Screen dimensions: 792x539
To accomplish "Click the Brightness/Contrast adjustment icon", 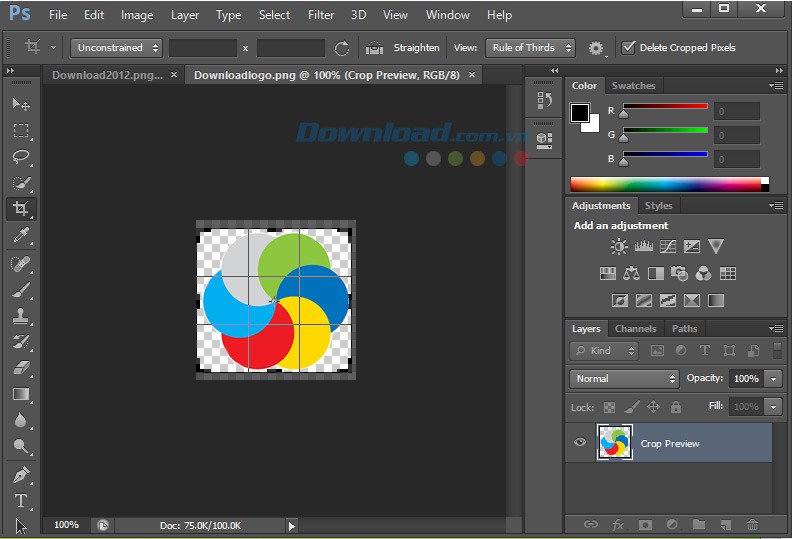I will (620, 246).
